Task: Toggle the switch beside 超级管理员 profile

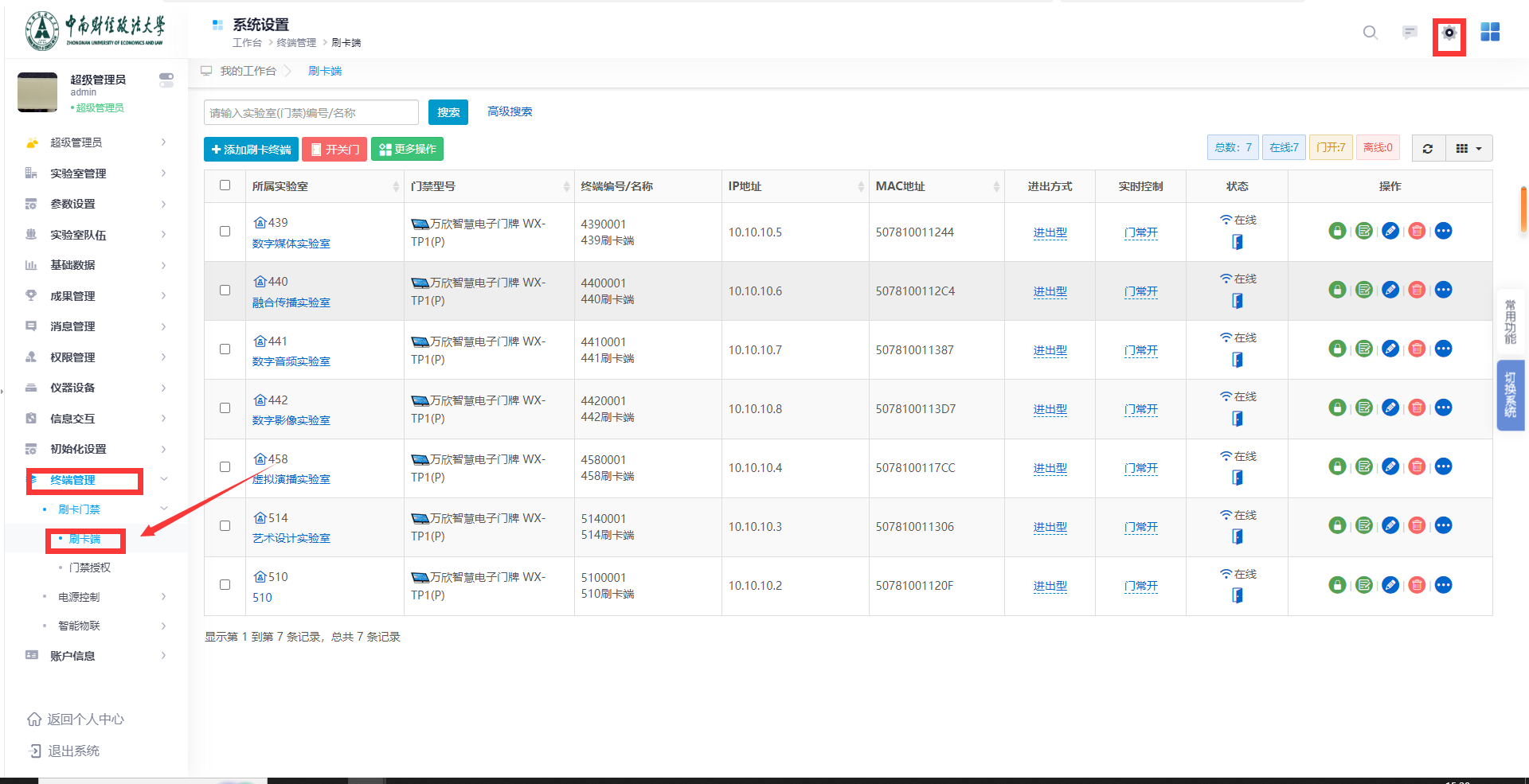Action: 166,80
